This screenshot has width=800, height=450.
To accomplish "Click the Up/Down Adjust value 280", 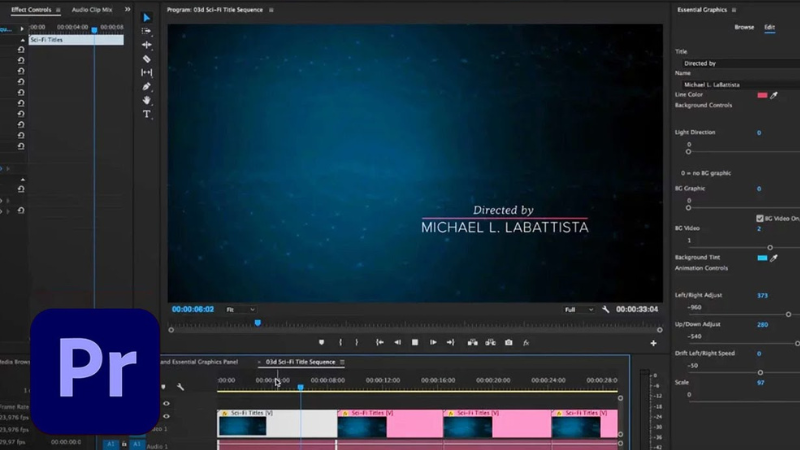I will 762,324.
